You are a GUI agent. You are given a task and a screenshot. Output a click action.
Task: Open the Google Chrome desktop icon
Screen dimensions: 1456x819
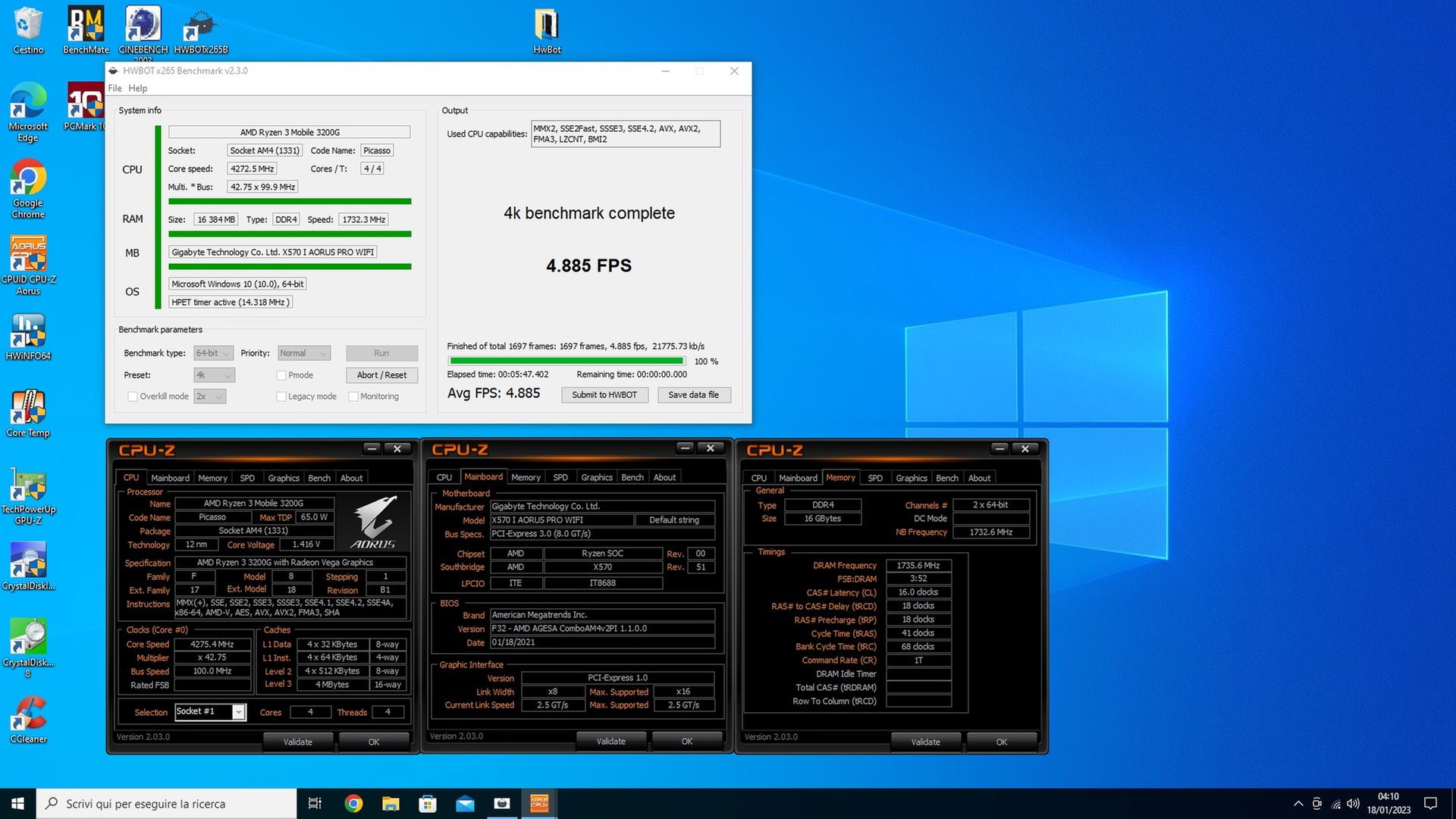pyautogui.click(x=28, y=189)
